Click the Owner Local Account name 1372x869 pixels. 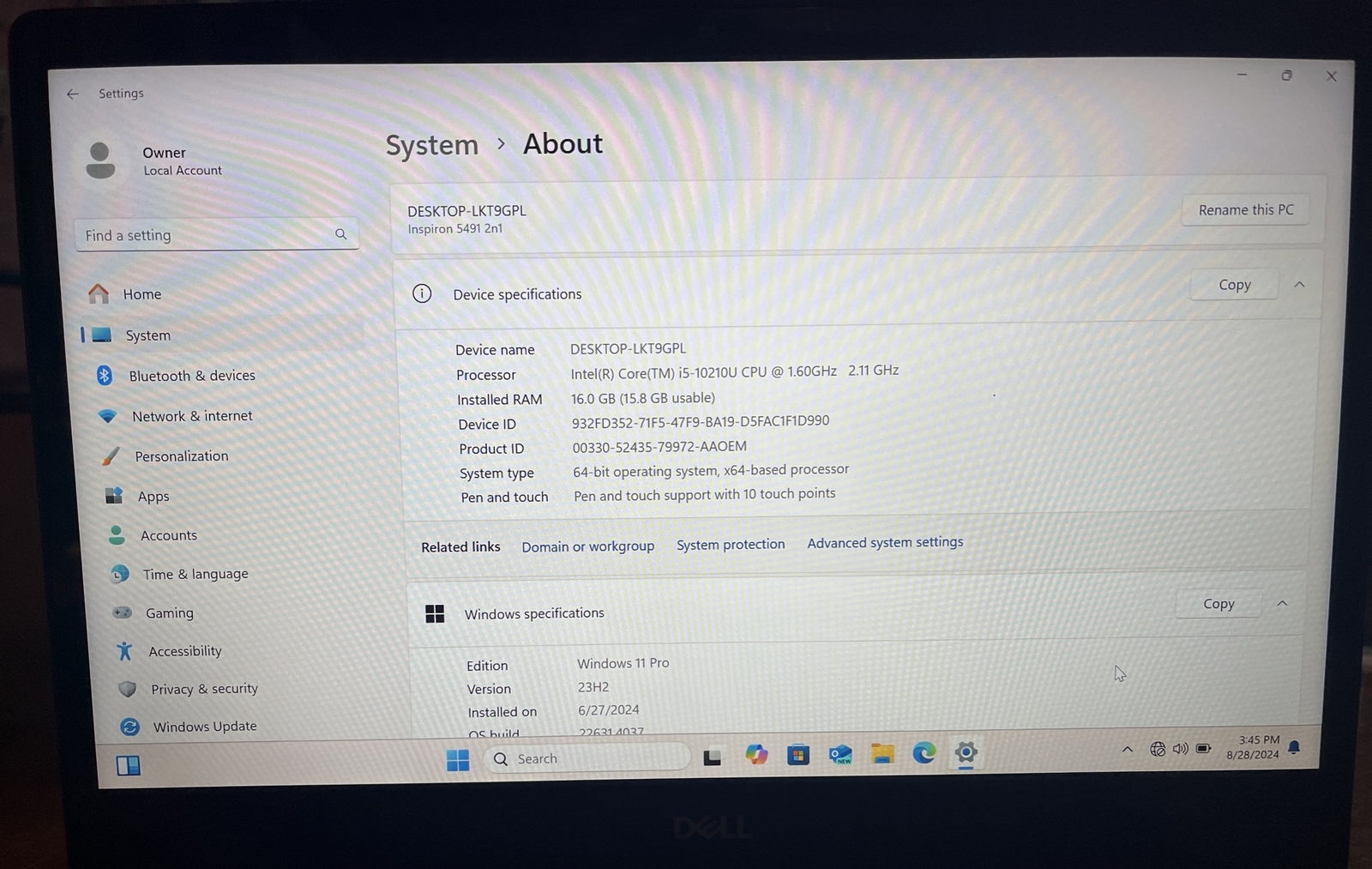point(182,160)
